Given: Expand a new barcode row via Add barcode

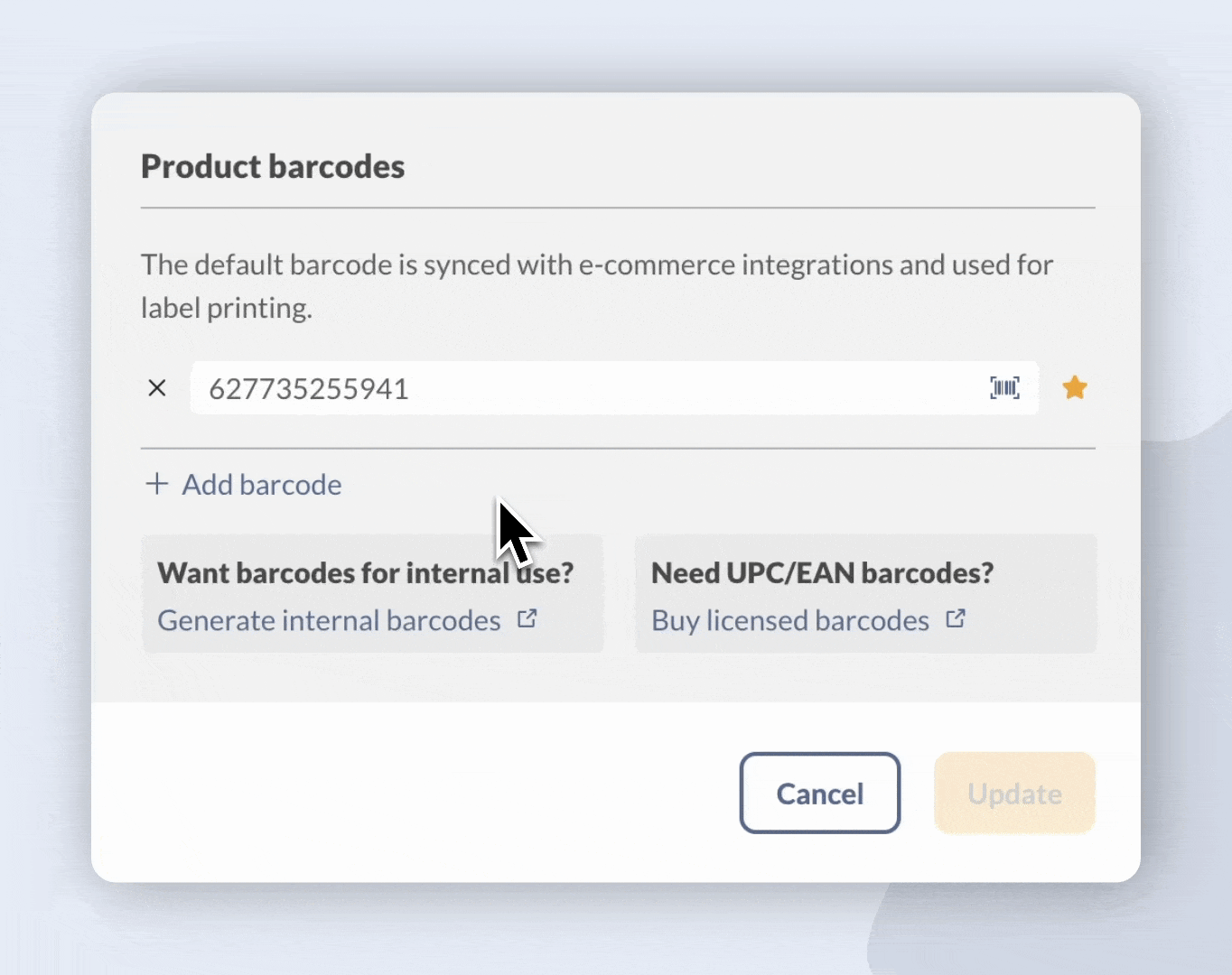Looking at the screenshot, I should [243, 484].
